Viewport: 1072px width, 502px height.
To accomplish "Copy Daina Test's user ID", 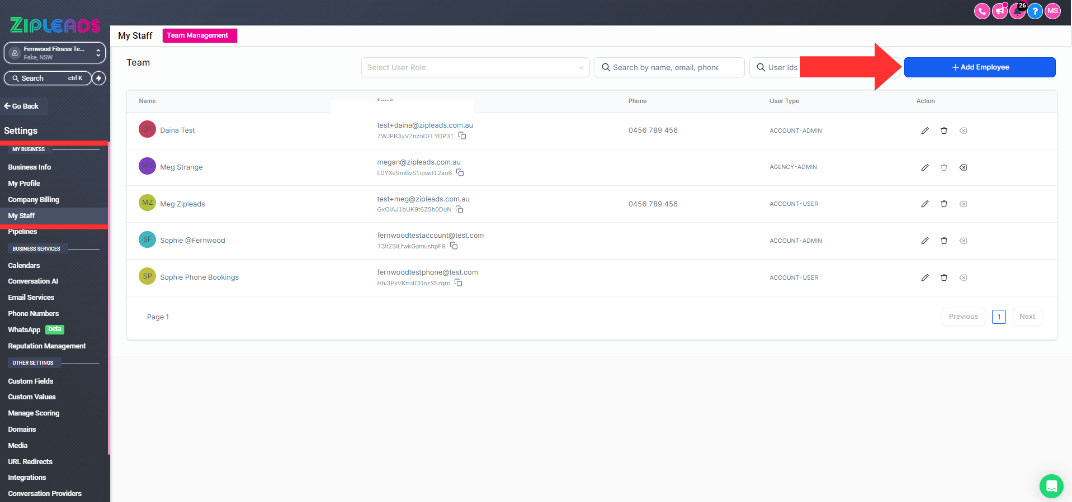I will (462, 136).
